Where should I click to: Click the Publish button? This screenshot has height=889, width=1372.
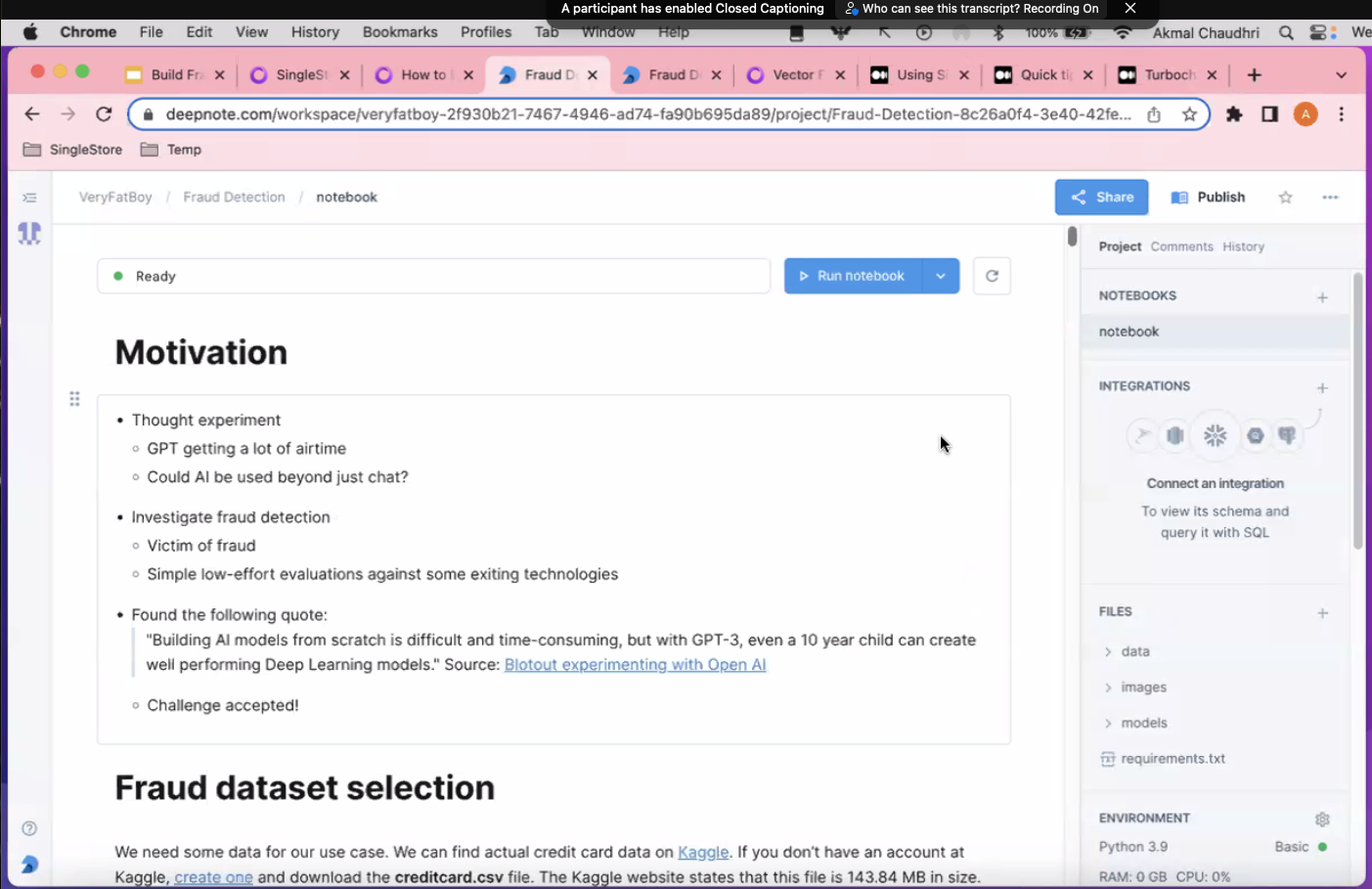pos(1209,197)
